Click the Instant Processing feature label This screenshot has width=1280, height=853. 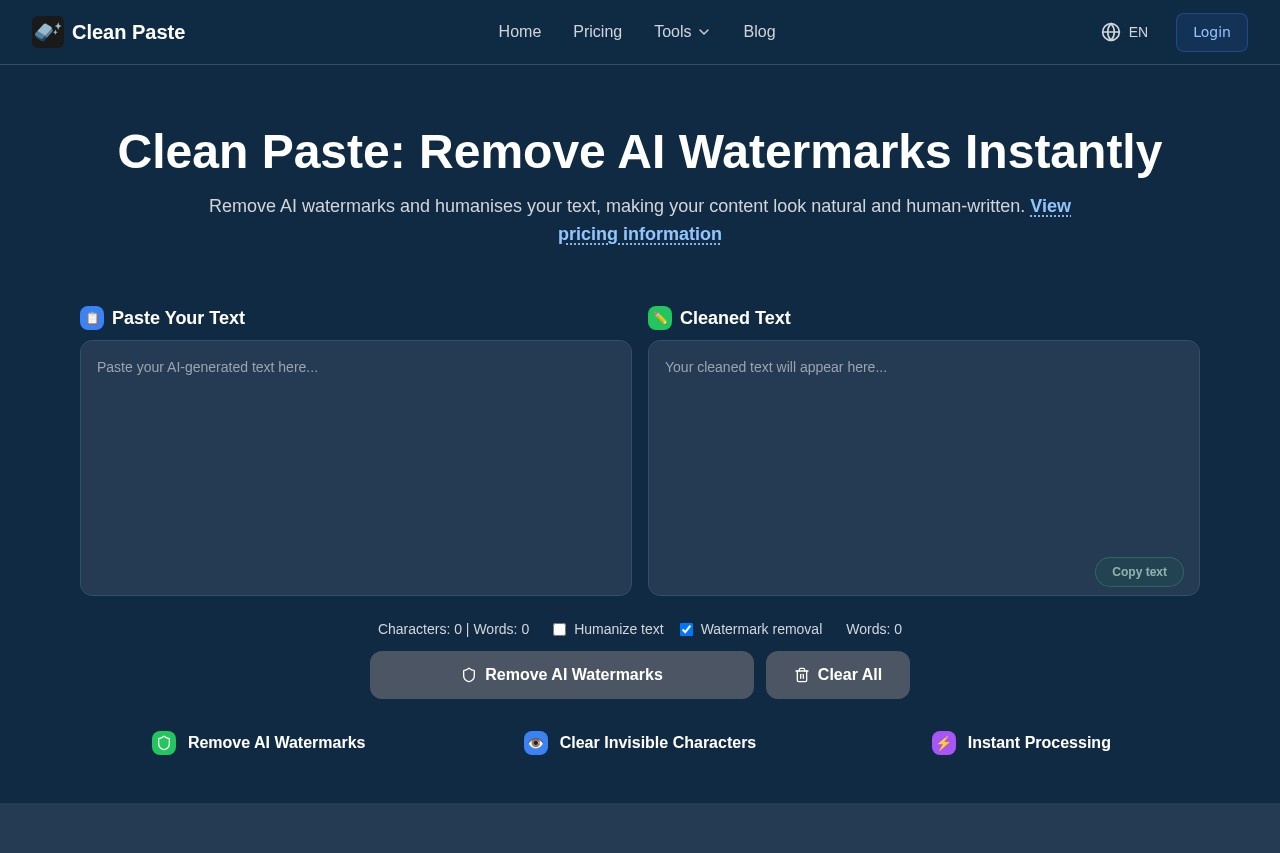[1039, 743]
